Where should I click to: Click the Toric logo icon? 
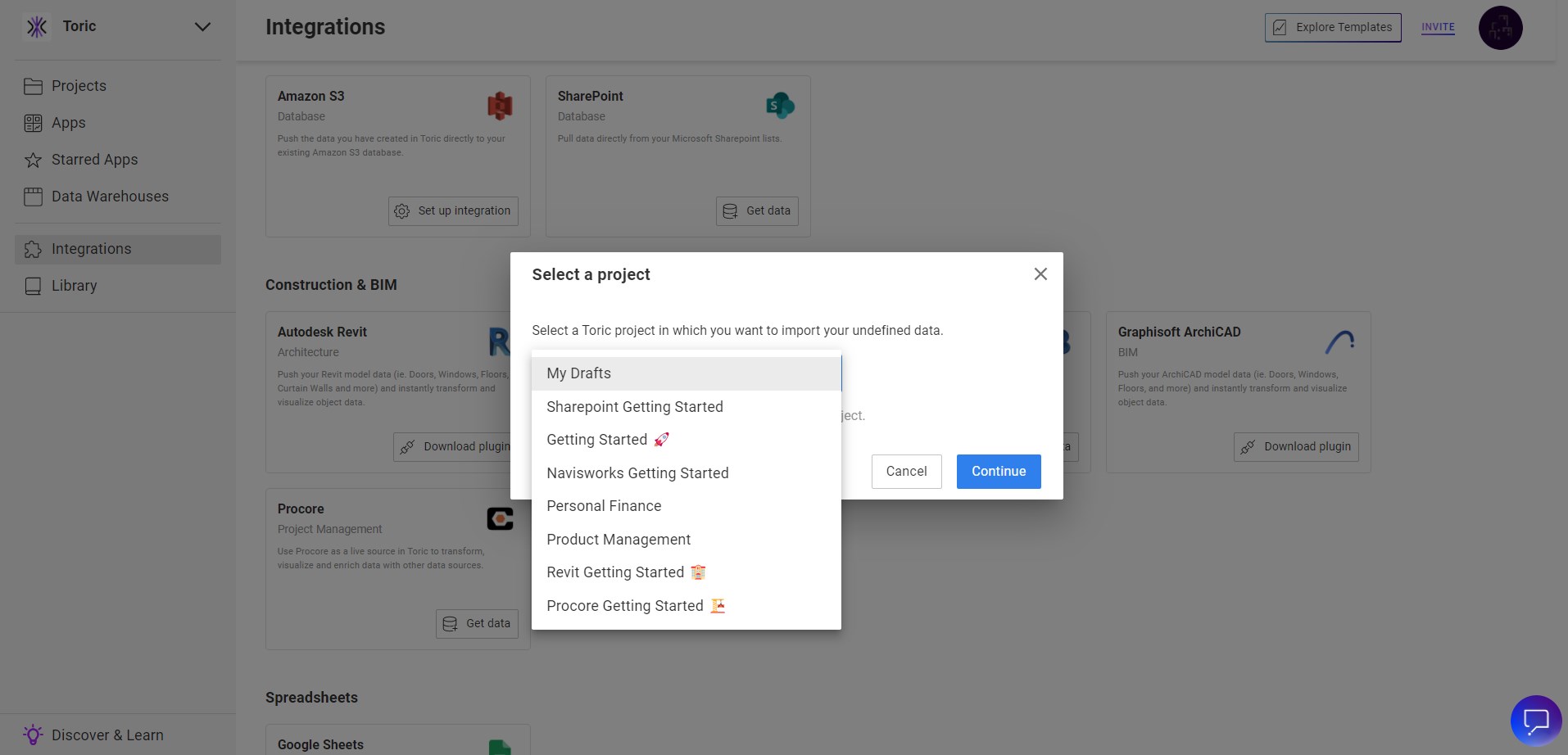(37, 27)
